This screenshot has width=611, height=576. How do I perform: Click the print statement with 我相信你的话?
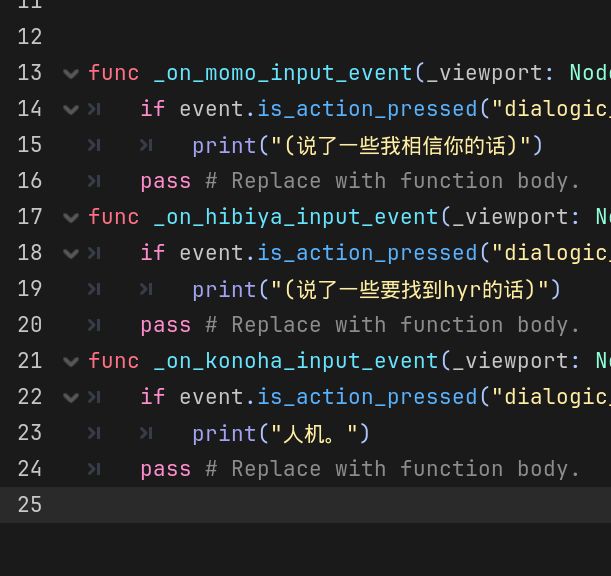(367, 146)
